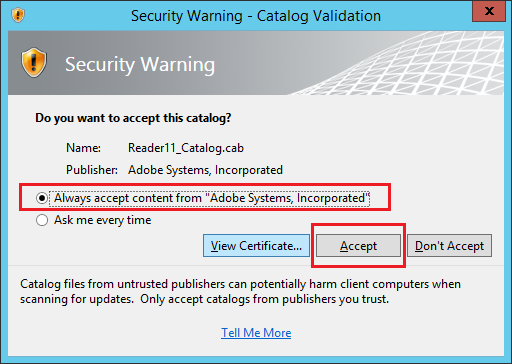
Task: Click the Security Warning banner heading
Action: click(140, 65)
